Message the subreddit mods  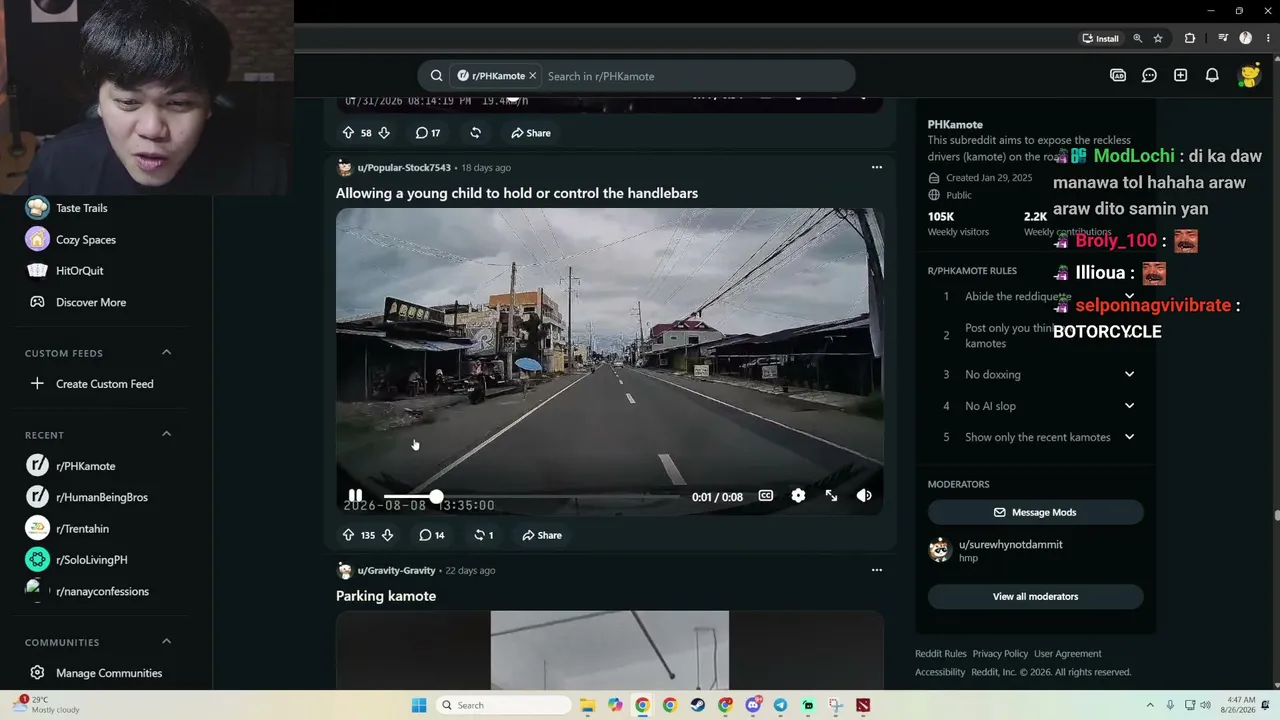[x=1036, y=512]
